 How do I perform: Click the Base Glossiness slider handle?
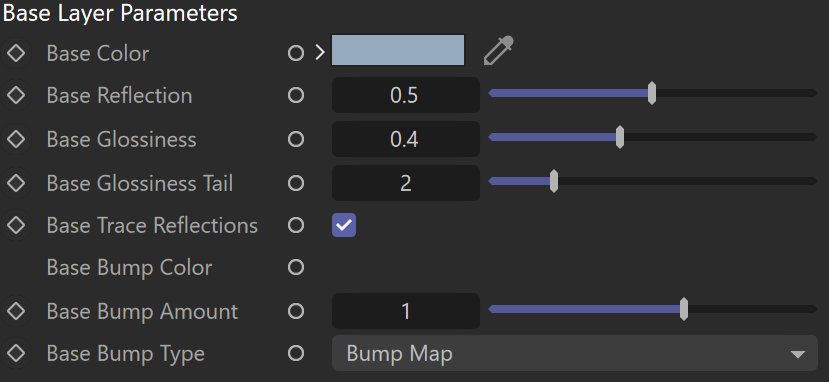click(x=620, y=137)
